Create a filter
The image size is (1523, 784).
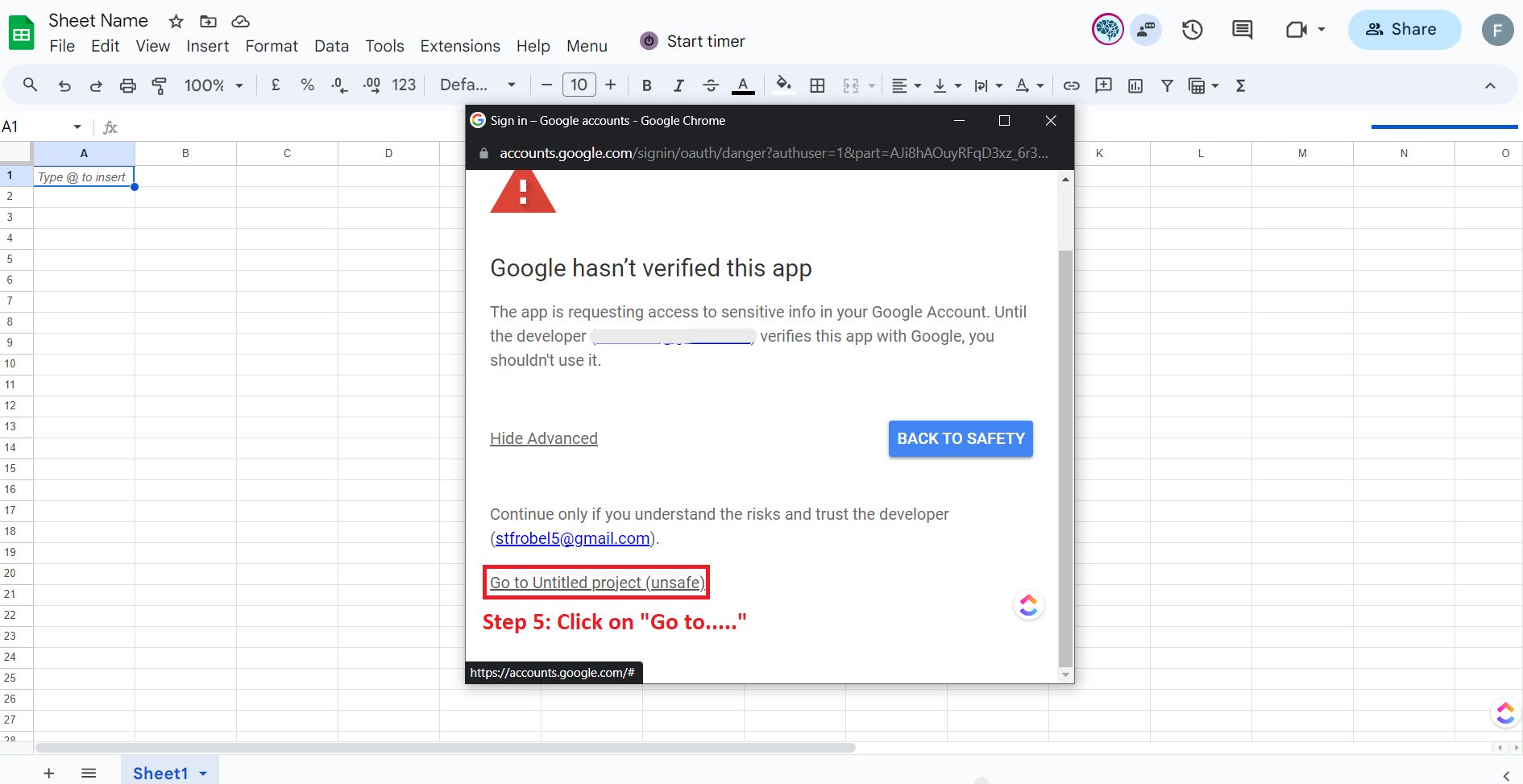tap(1167, 85)
